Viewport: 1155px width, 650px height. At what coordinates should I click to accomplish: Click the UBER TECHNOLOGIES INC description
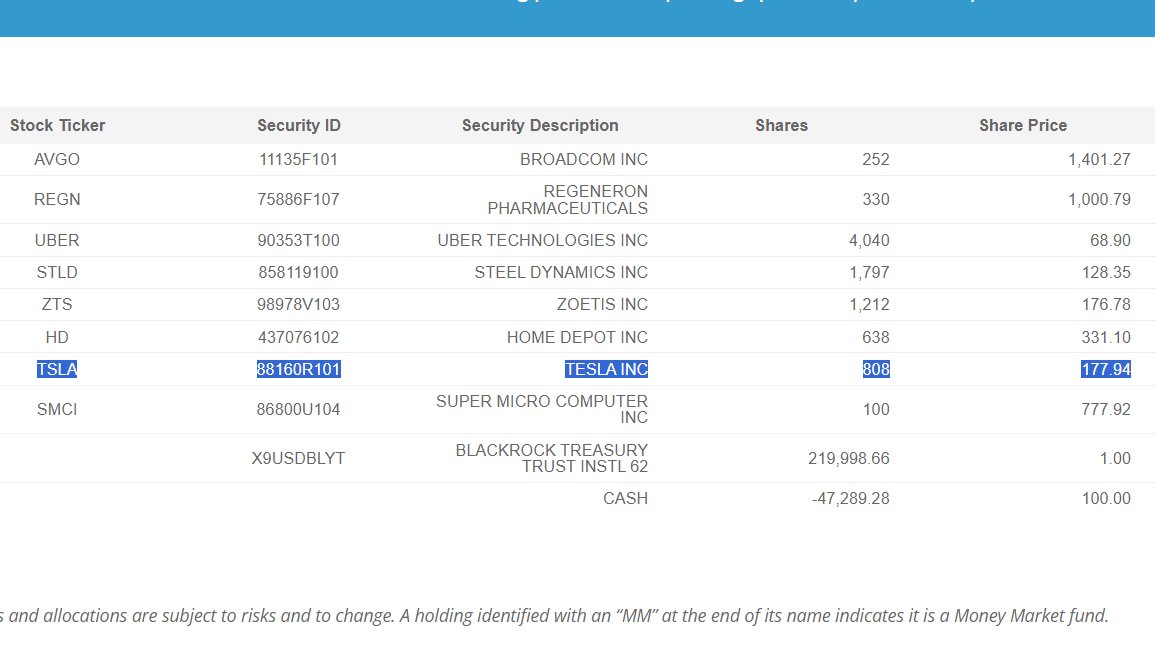[x=542, y=240]
